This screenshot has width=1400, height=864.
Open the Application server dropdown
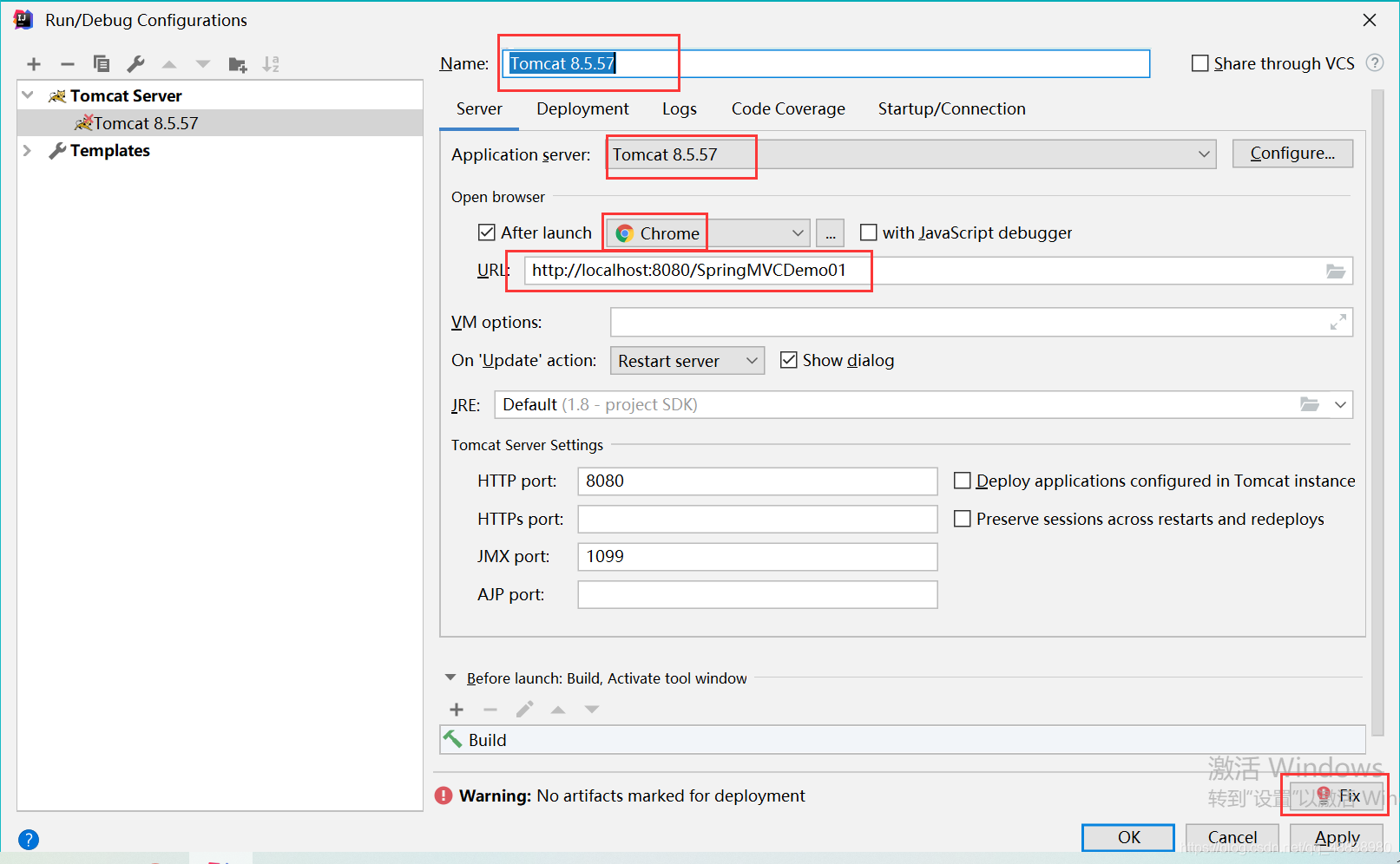(x=911, y=154)
